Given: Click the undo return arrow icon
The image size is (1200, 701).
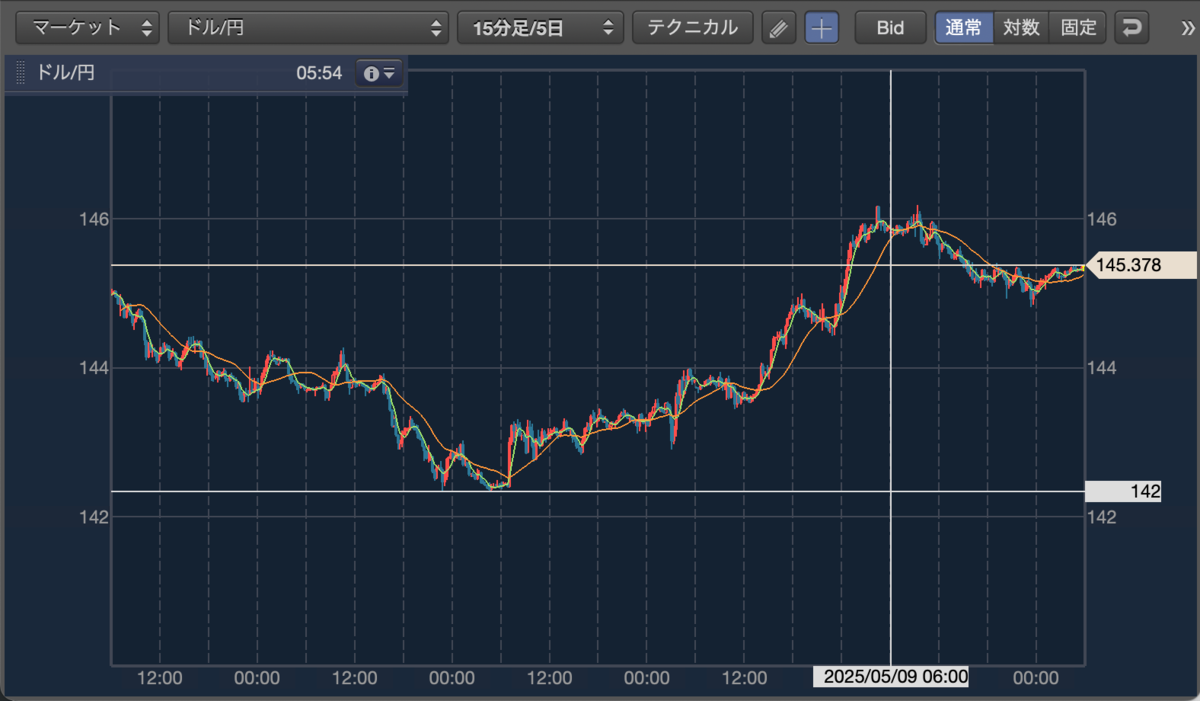Looking at the screenshot, I should pos(1132,28).
